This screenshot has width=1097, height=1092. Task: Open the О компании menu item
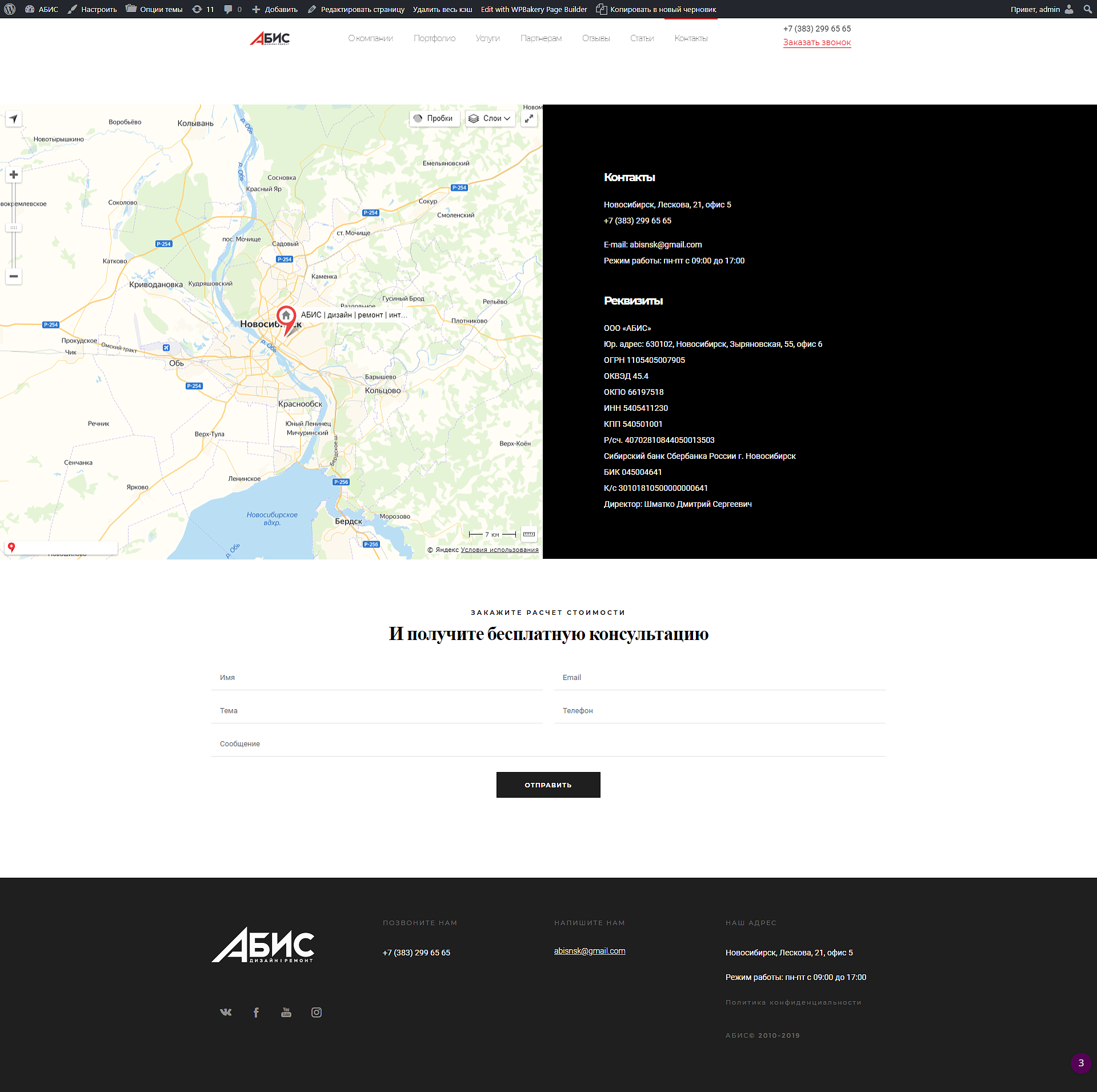371,38
